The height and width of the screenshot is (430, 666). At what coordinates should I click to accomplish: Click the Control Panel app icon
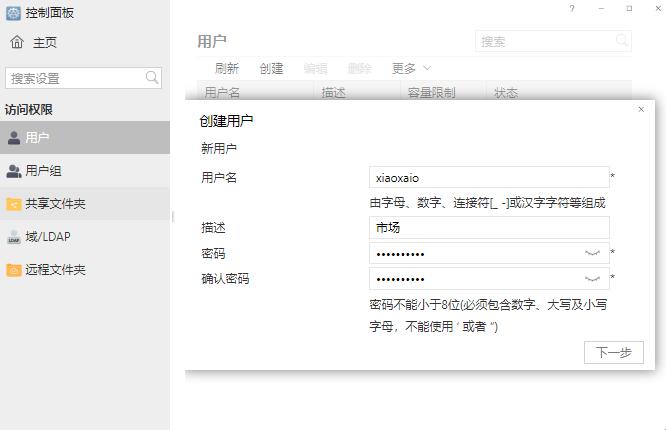[x=13, y=13]
